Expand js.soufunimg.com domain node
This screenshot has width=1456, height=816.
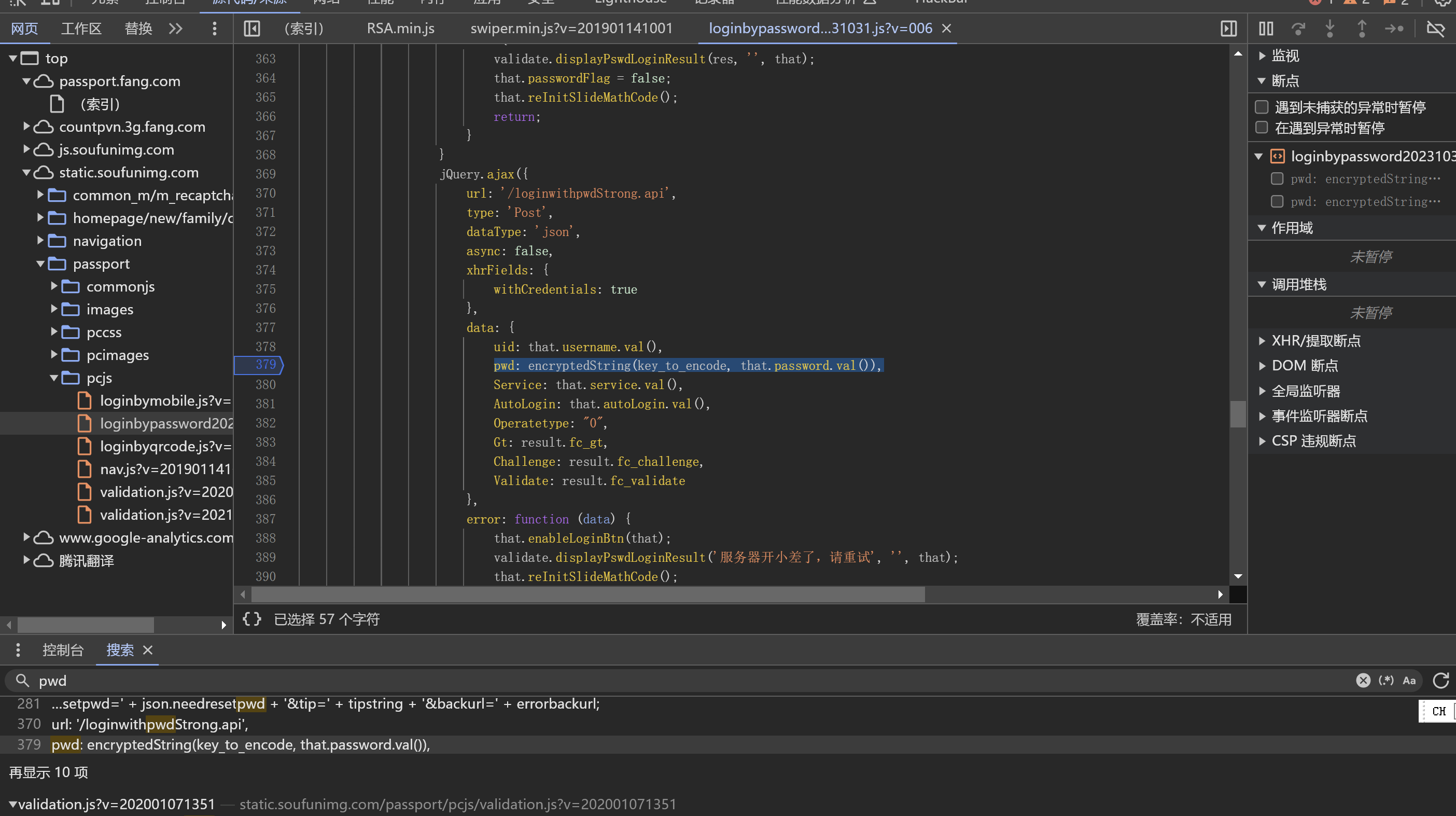pos(26,149)
